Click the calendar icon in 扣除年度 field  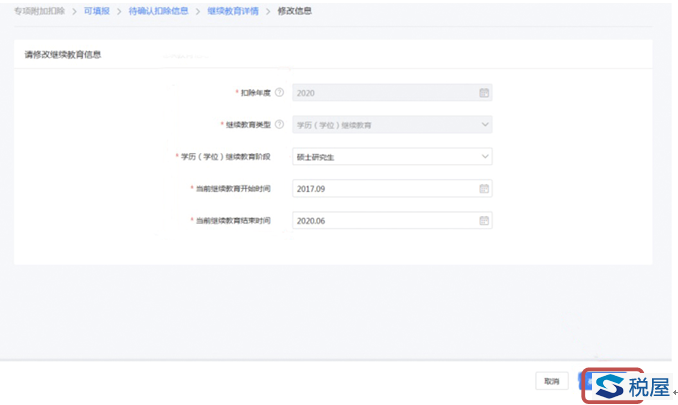tap(484, 92)
